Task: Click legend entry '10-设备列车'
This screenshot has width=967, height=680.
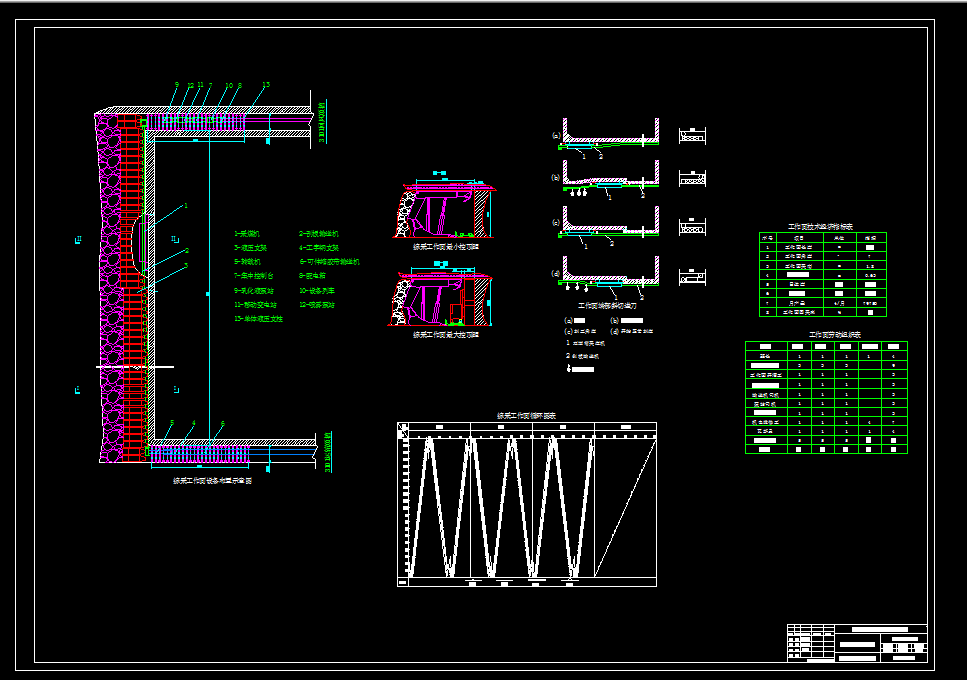Action: click(x=317, y=290)
